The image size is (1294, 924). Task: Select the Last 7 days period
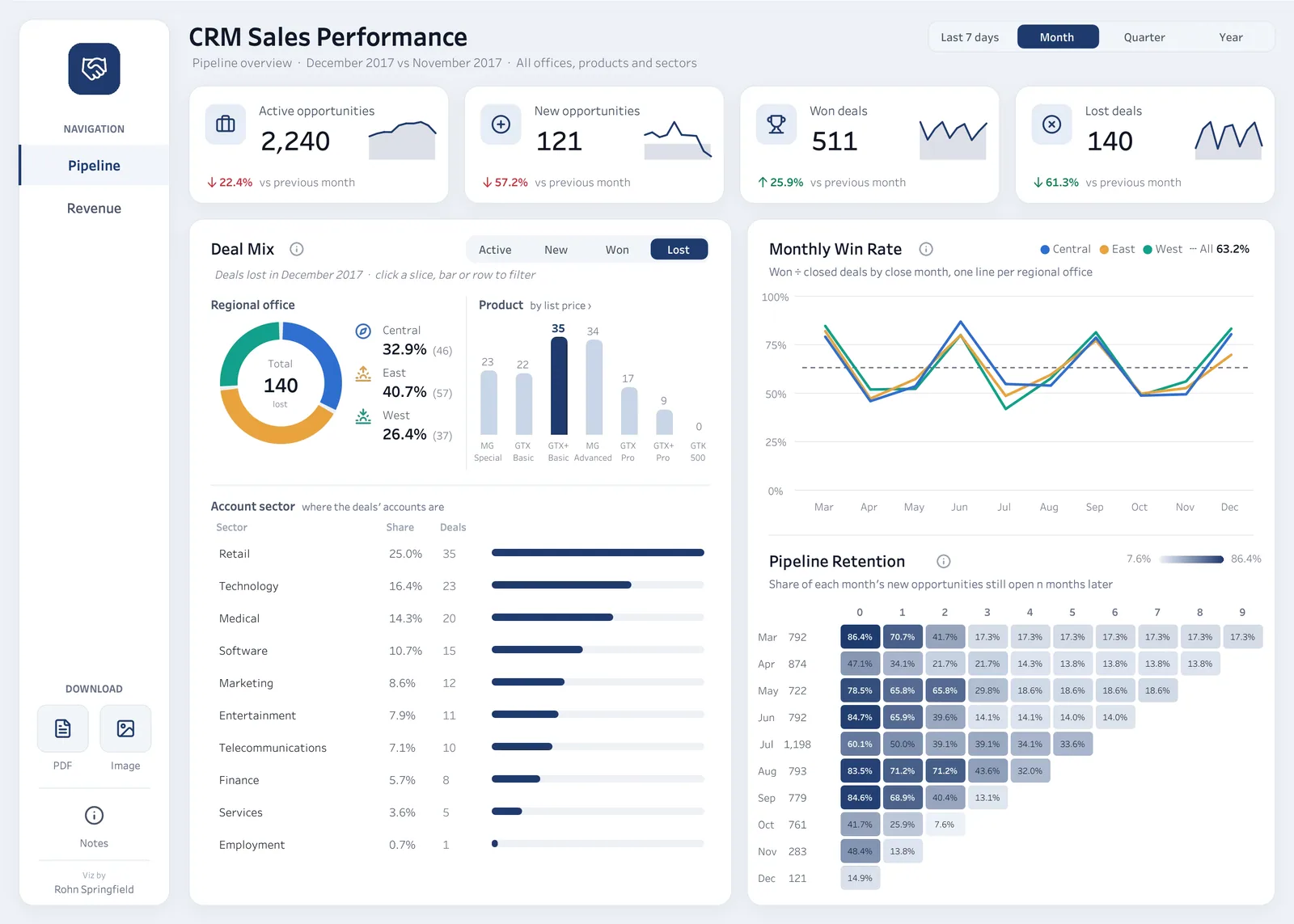coord(970,37)
